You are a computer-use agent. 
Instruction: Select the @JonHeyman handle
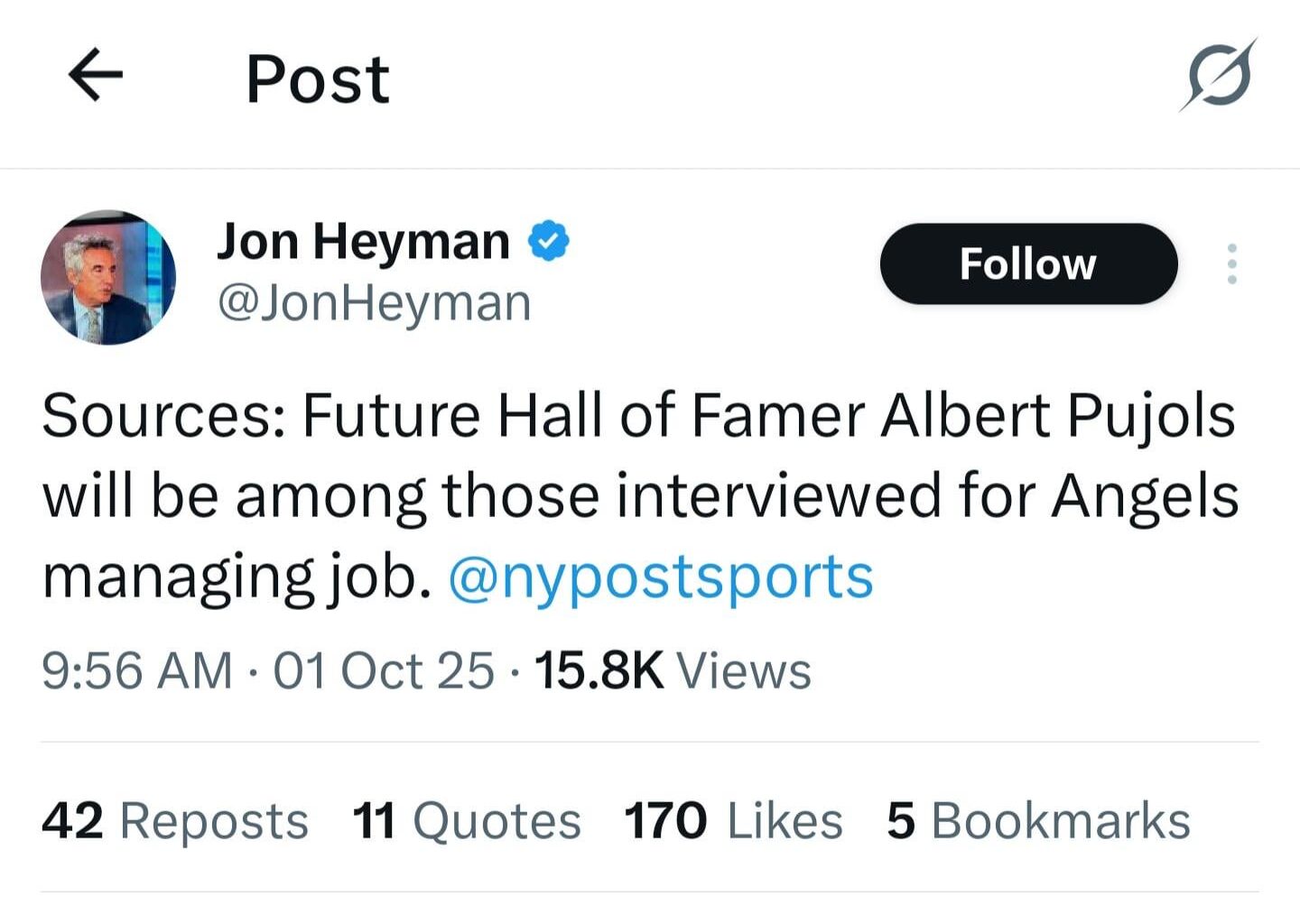(373, 302)
